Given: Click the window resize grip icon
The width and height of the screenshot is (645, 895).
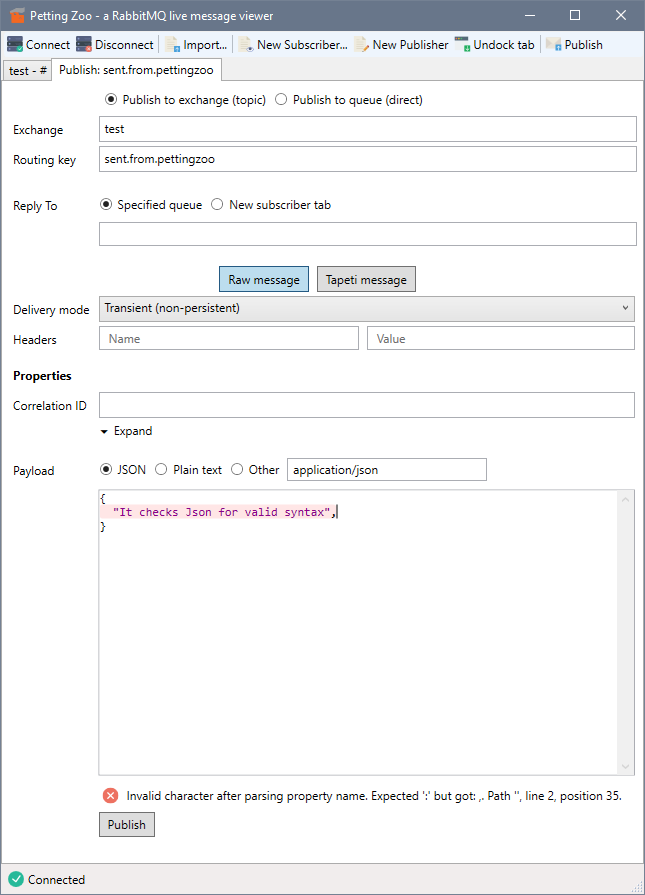Looking at the screenshot, I should 638,887.
